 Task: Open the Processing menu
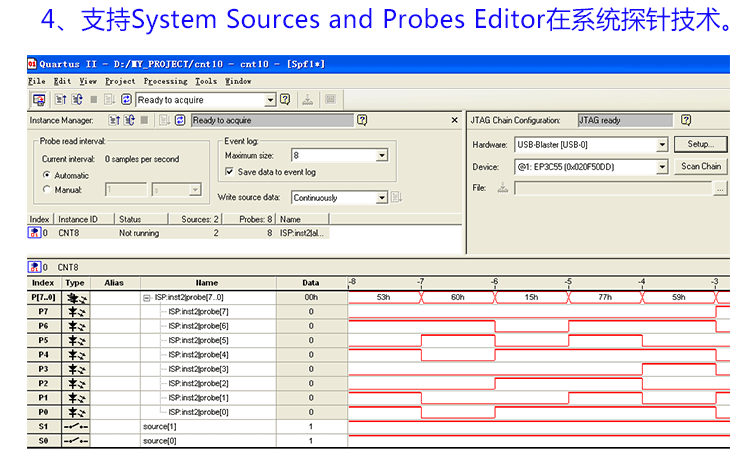(165, 81)
